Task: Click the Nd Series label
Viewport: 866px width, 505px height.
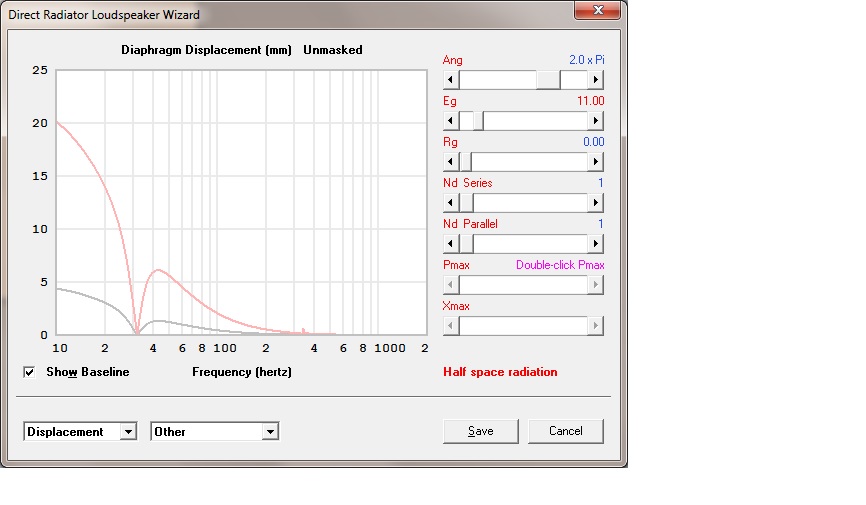Action: tap(467, 183)
